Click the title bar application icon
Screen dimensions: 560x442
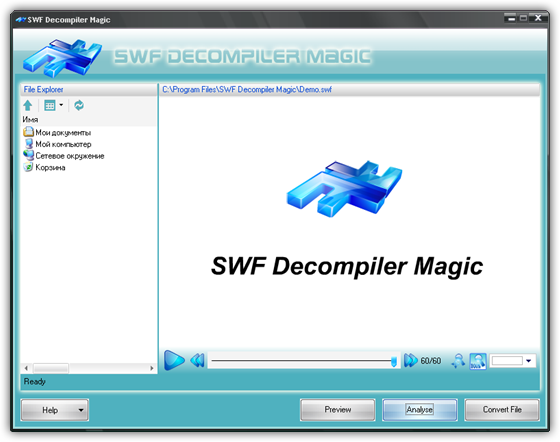coord(21,20)
